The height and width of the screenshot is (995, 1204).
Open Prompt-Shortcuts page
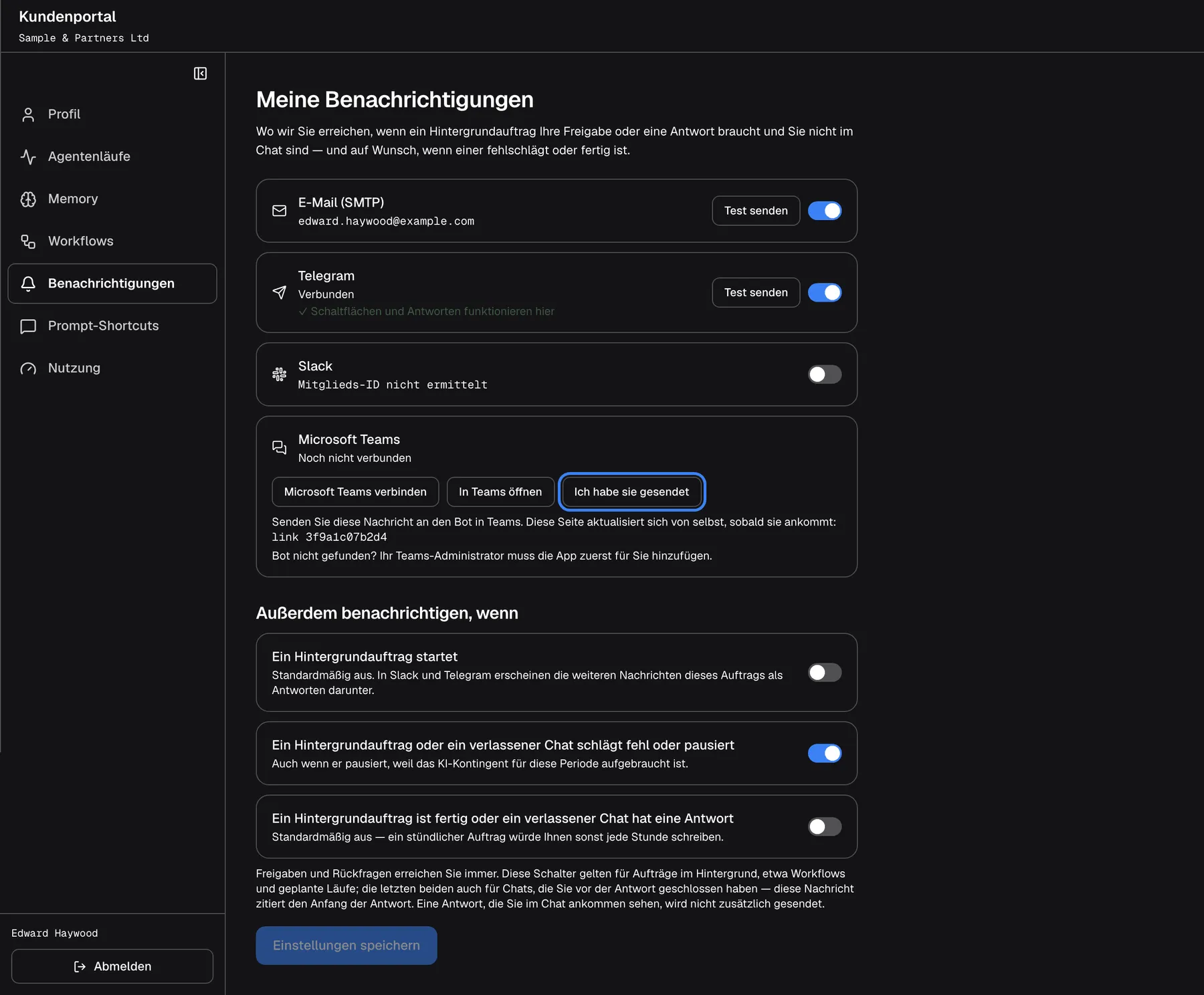click(112, 326)
